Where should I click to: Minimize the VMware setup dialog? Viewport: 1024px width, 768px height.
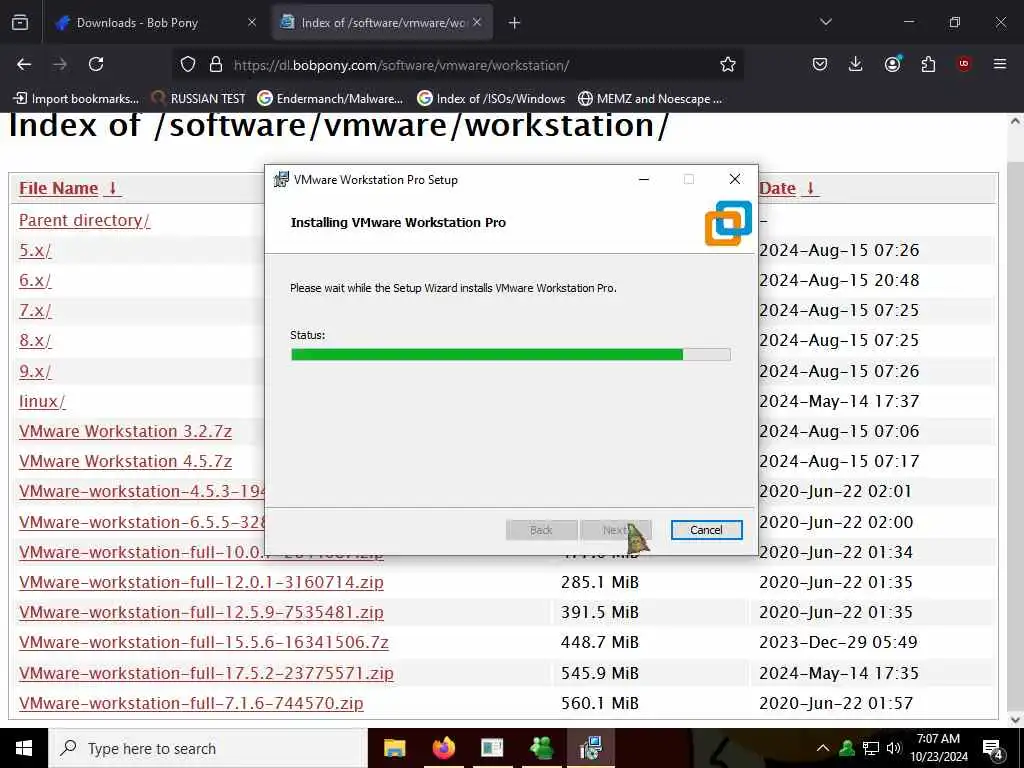644,179
